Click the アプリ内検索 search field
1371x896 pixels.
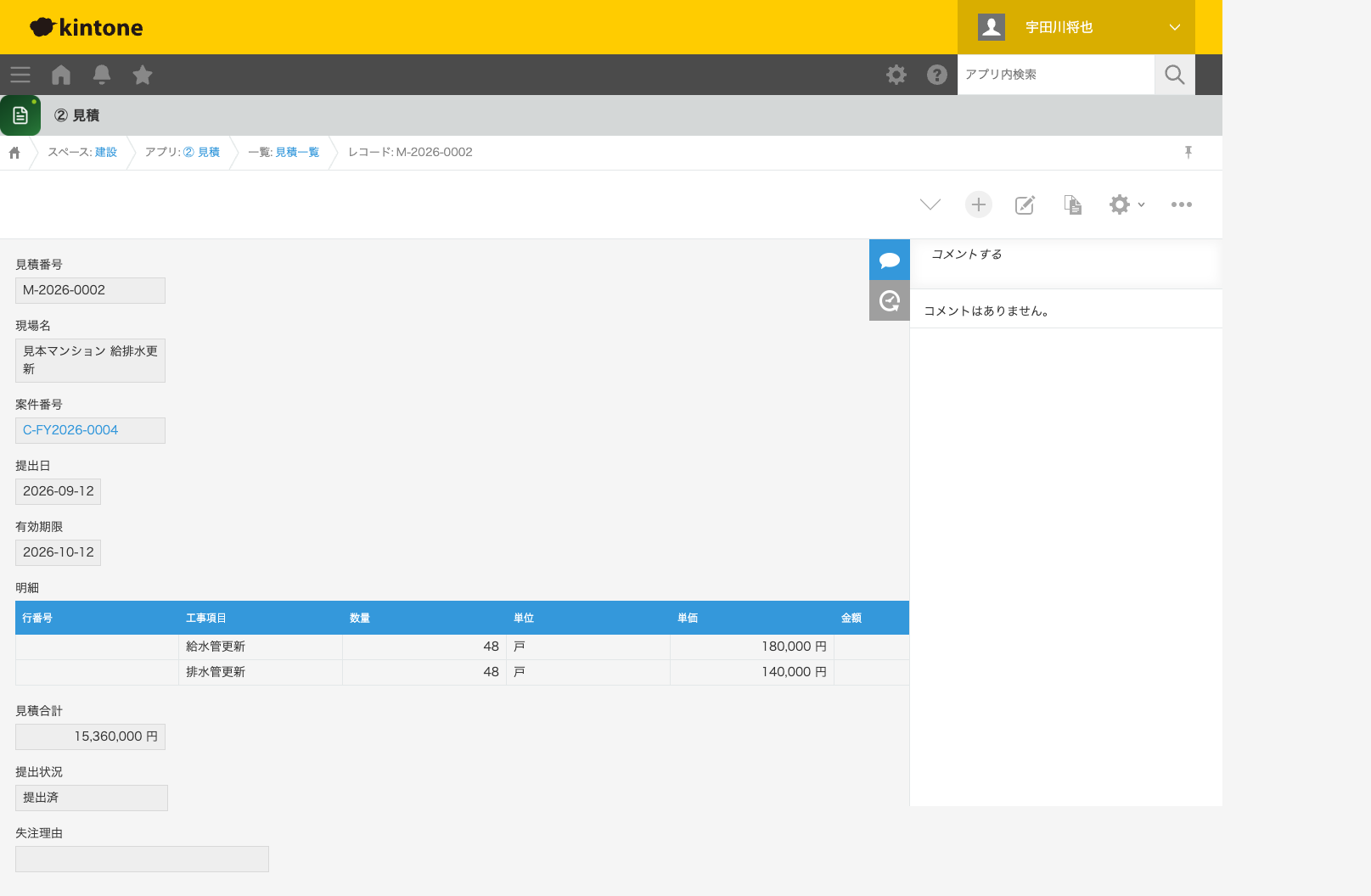[1056, 75]
